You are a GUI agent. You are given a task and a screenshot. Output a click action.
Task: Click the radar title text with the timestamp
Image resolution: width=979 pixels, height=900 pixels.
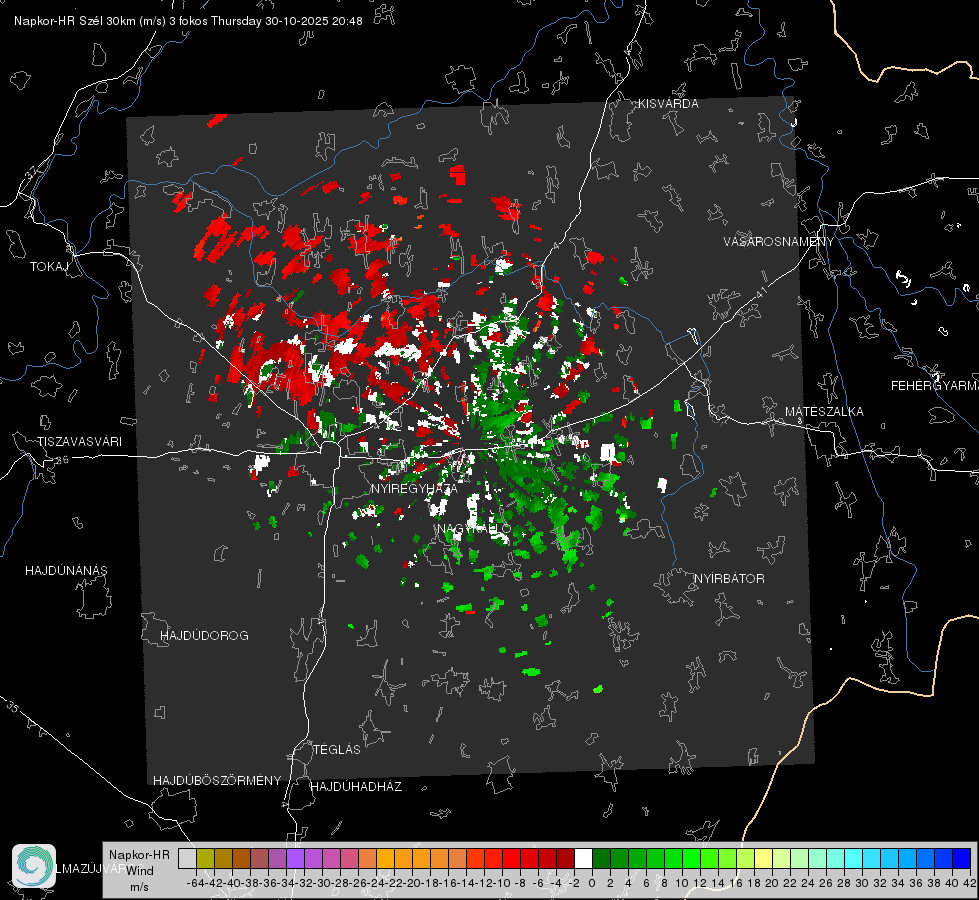(188, 21)
